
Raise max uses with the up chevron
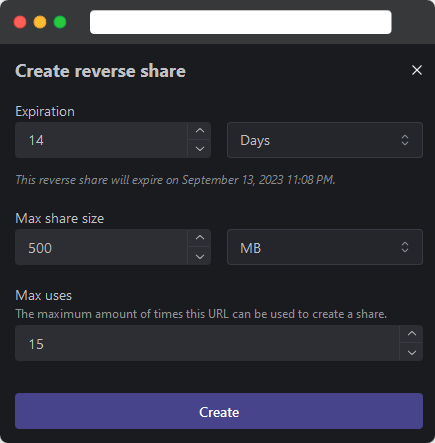click(x=412, y=334)
